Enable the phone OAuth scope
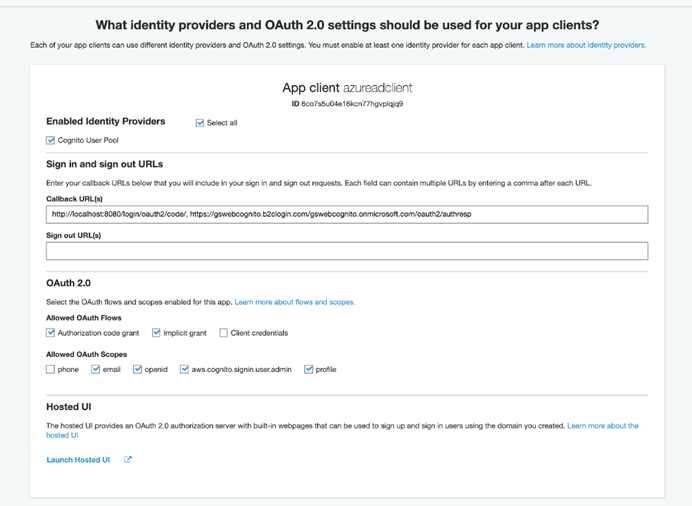 (50, 369)
